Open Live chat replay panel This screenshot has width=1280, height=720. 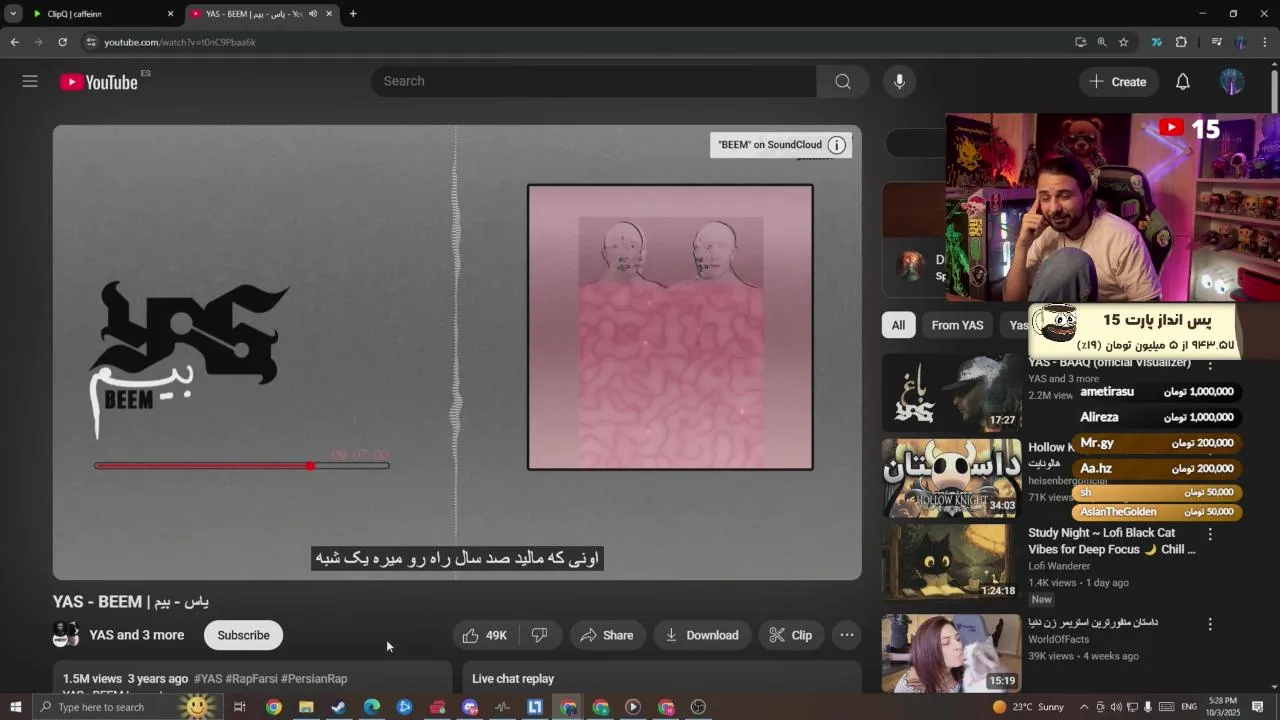tap(661, 678)
